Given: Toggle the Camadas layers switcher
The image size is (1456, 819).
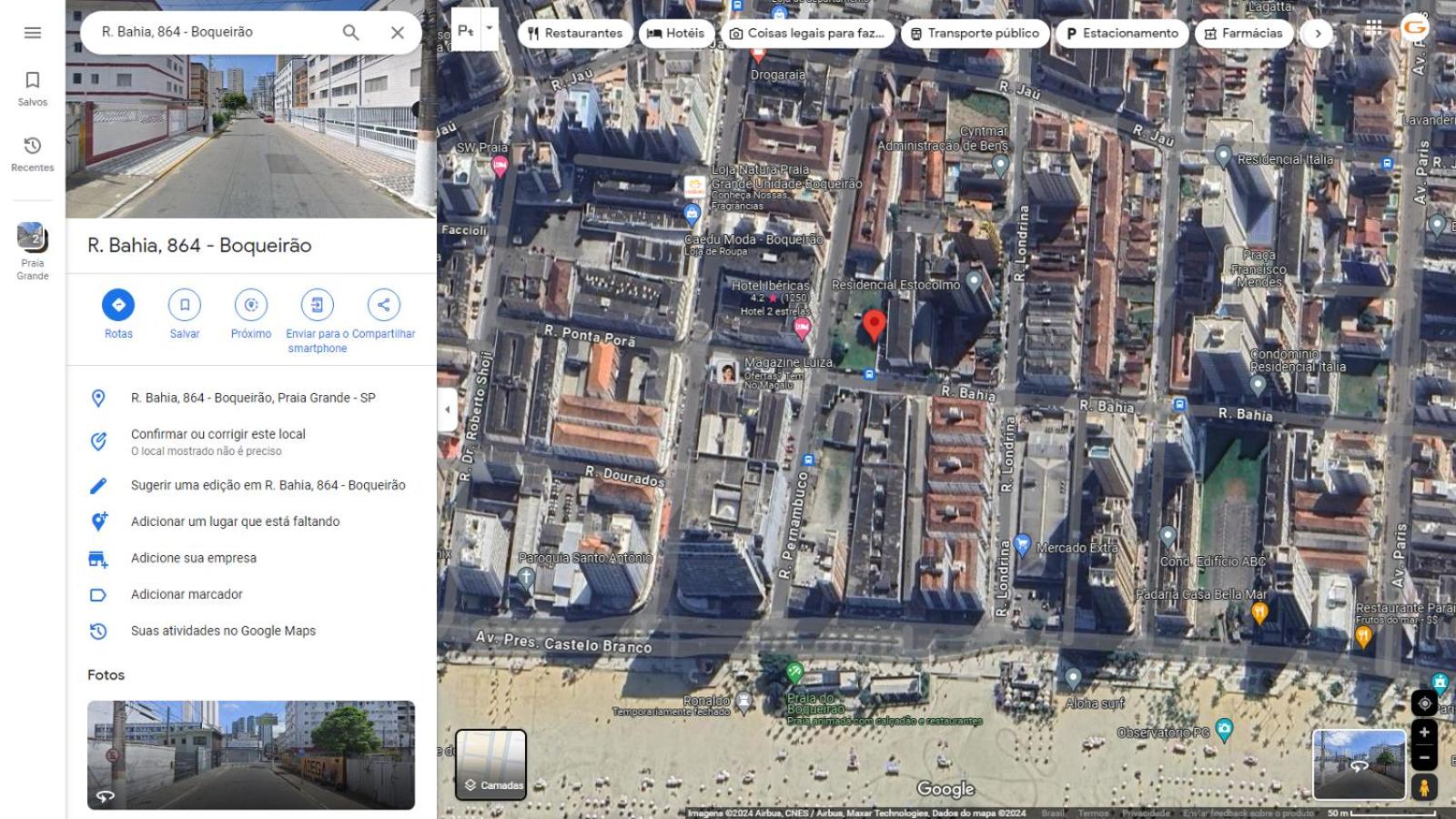Looking at the screenshot, I should (490, 764).
